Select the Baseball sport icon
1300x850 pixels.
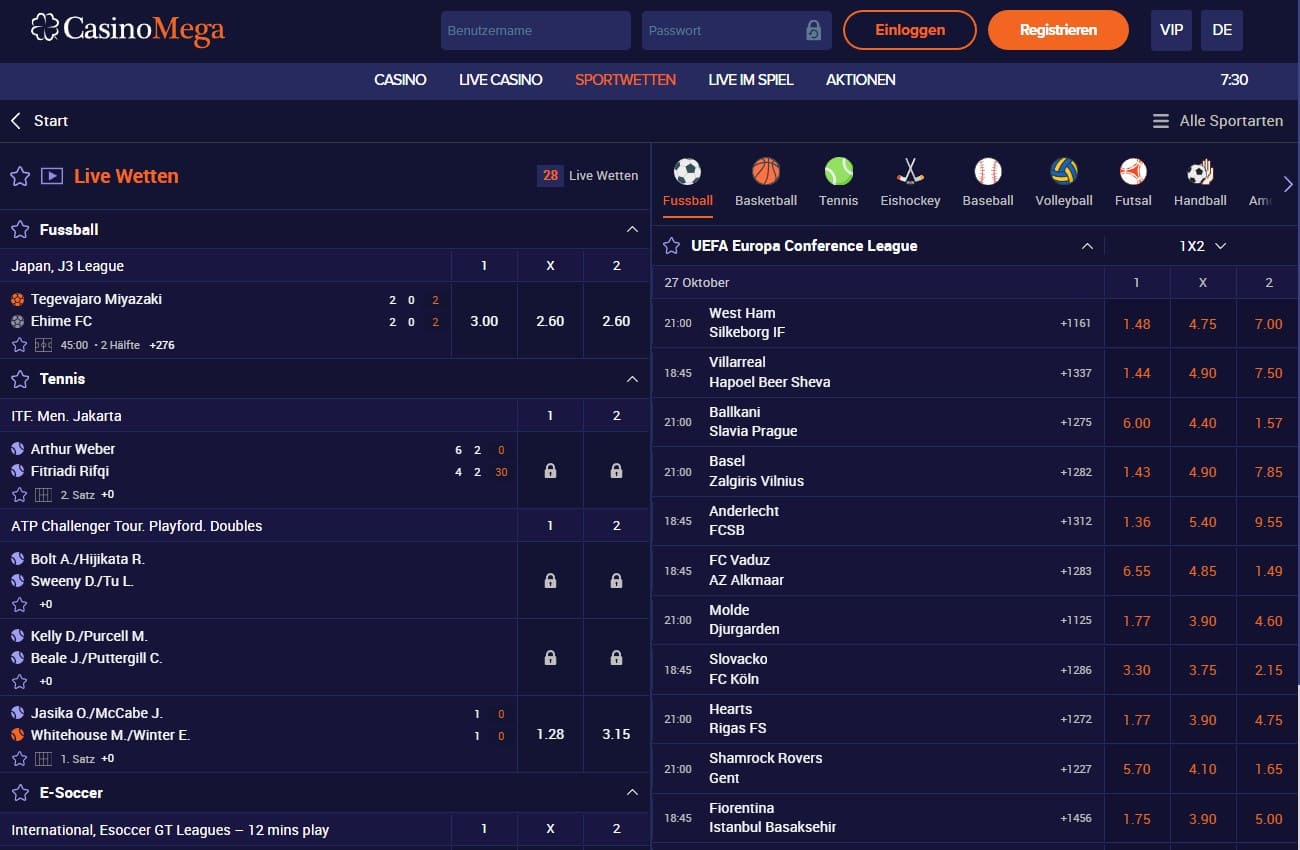tap(988, 172)
